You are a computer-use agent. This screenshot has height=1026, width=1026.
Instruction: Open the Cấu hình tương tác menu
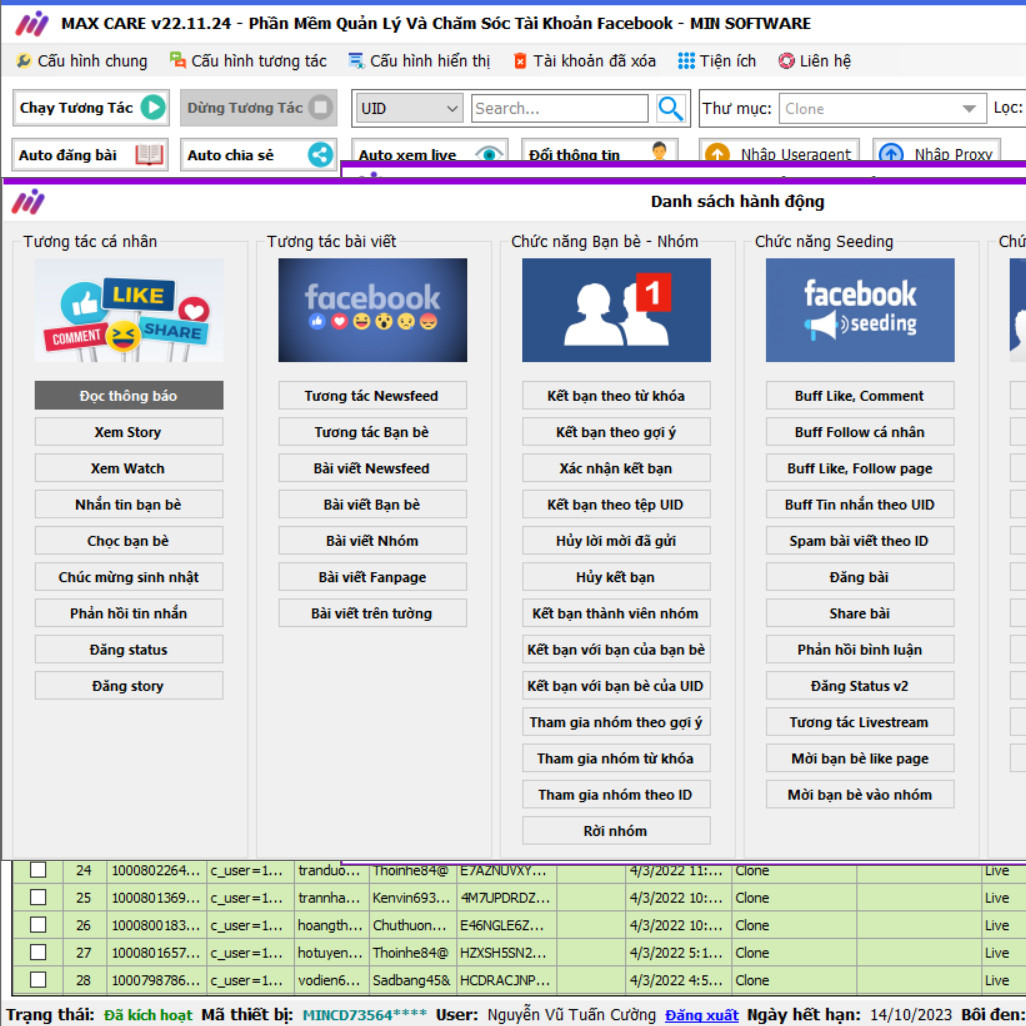click(248, 61)
